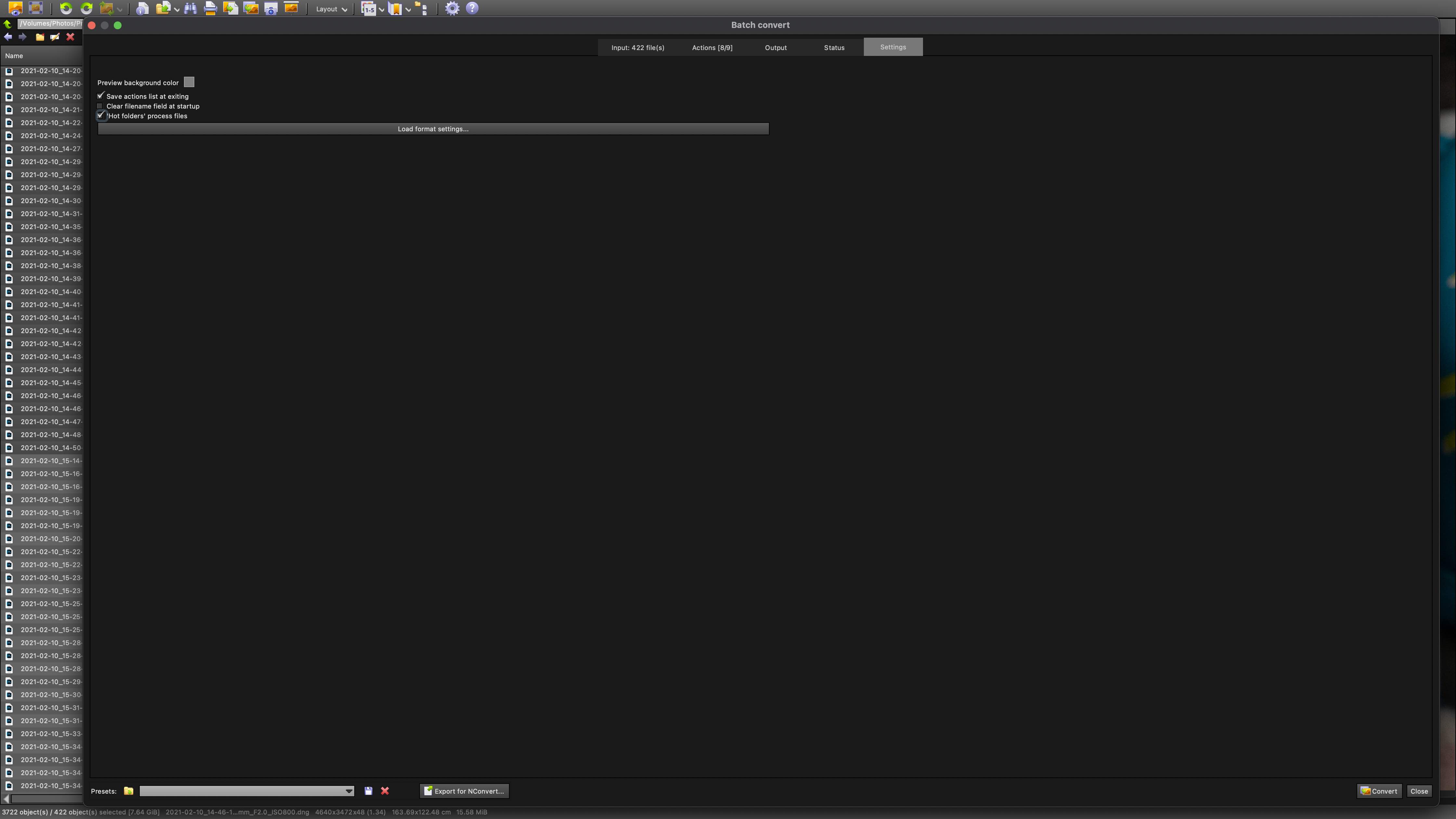Toggle 'Hot folders' process files checkbox
The image size is (1456, 819).
coord(101,115)
